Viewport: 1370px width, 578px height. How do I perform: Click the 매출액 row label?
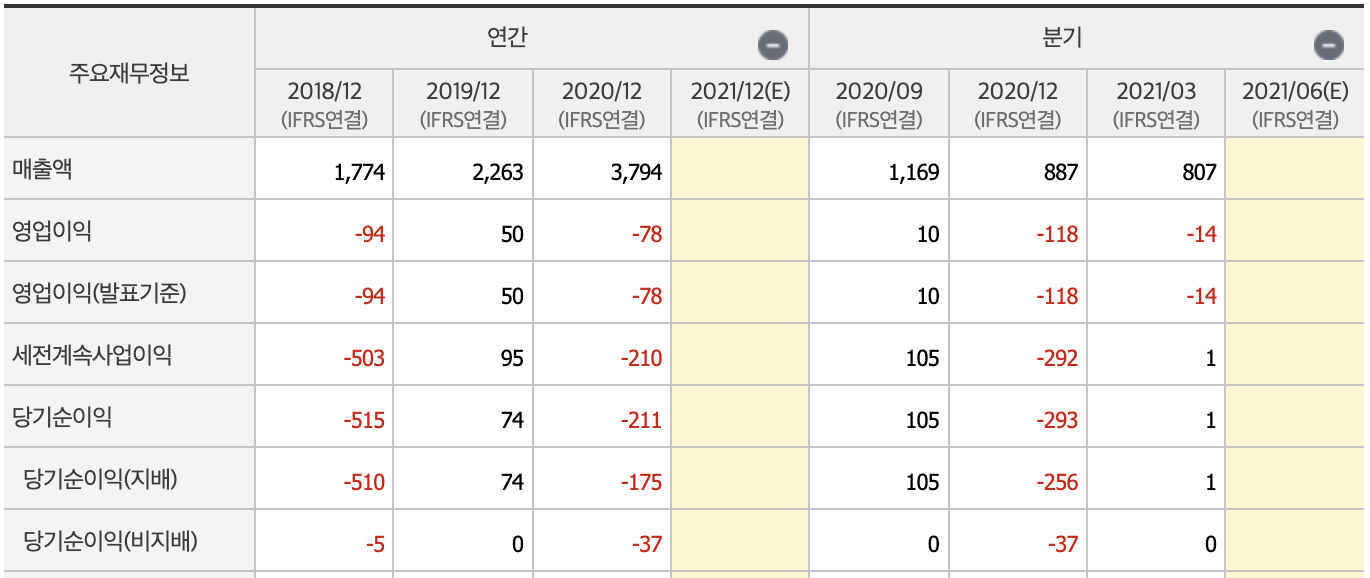click(43, 169)
